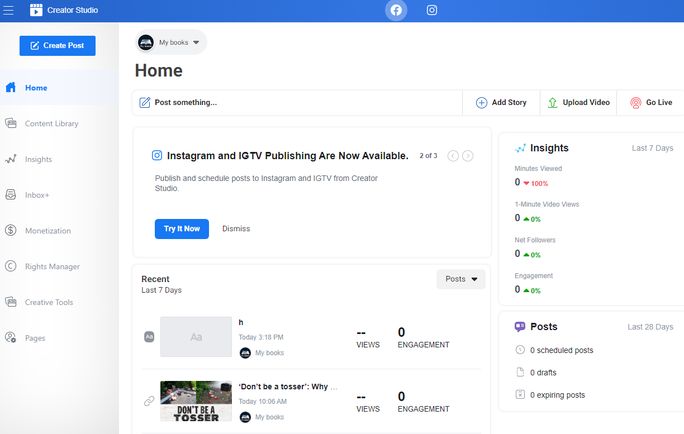Go to previous announcement card
This screenshot has width=684, height=434.
click(453, 156)
